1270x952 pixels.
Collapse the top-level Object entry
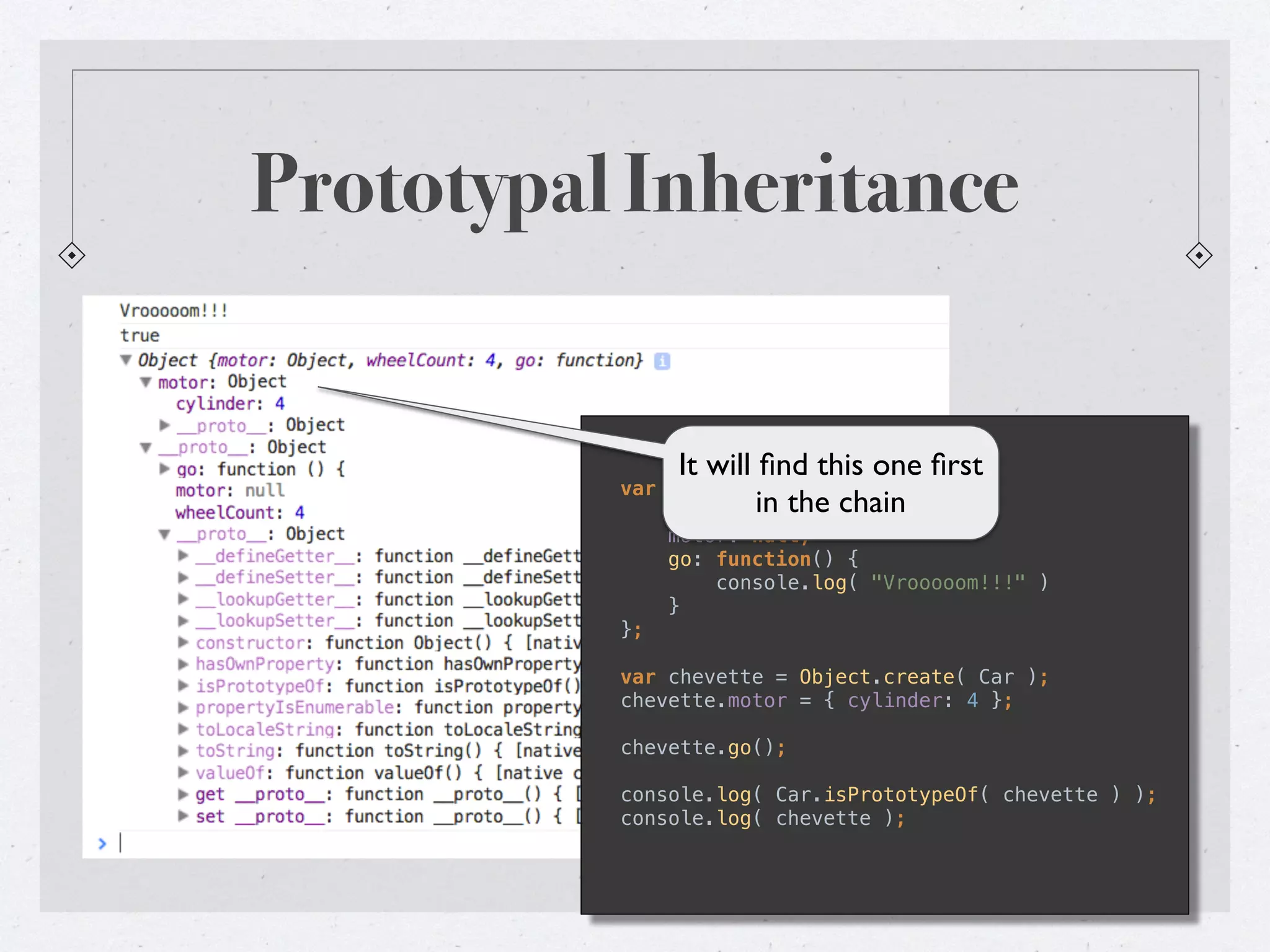coord(126,360)
